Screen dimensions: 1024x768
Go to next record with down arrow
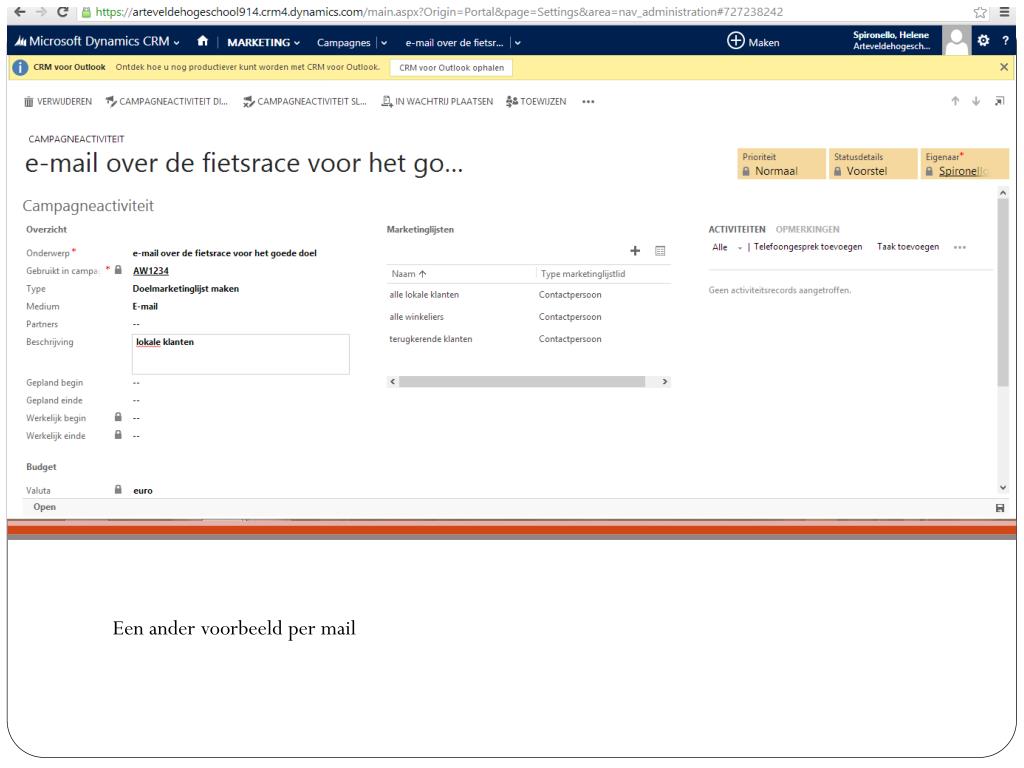point(978,102)
